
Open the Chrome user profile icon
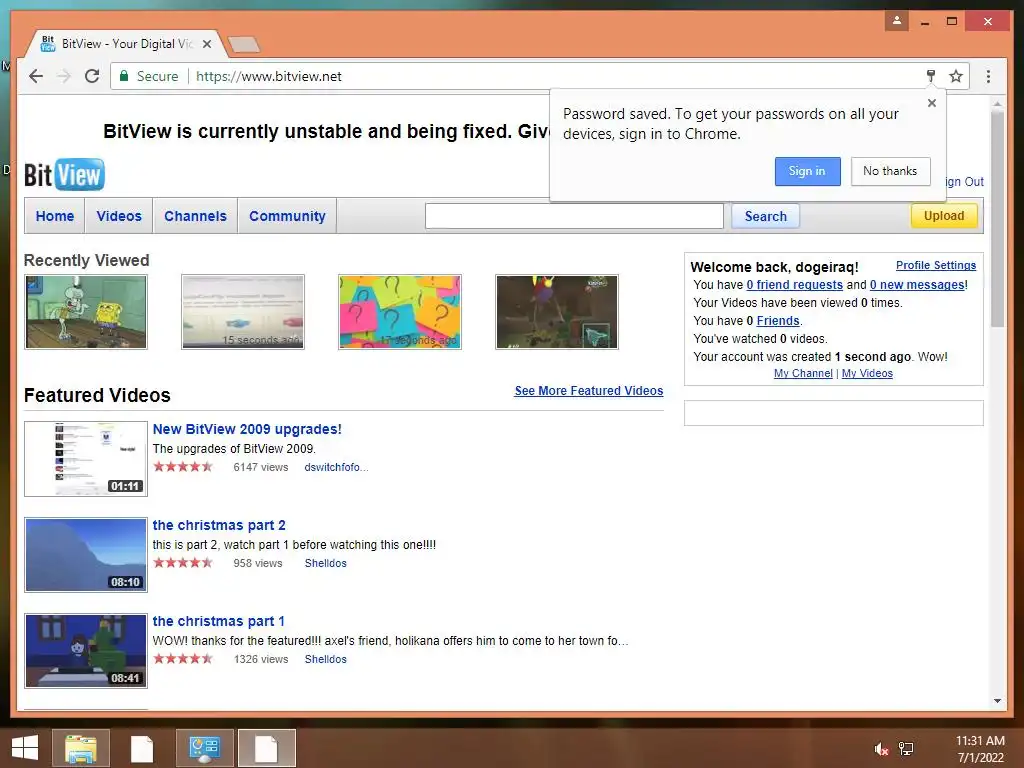point(897,21)
